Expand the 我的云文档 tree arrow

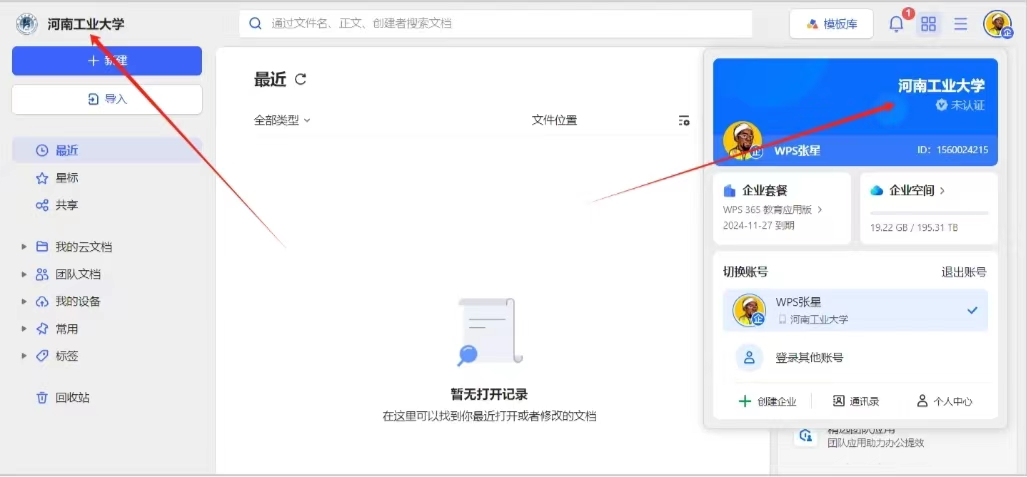24,247
